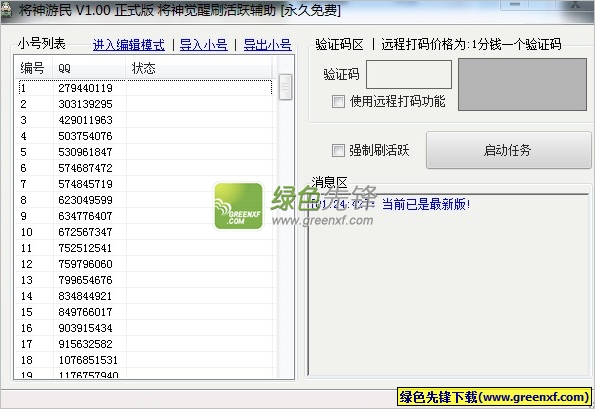Select row 18 with QQ 1076851531

(x=145, y=360)
